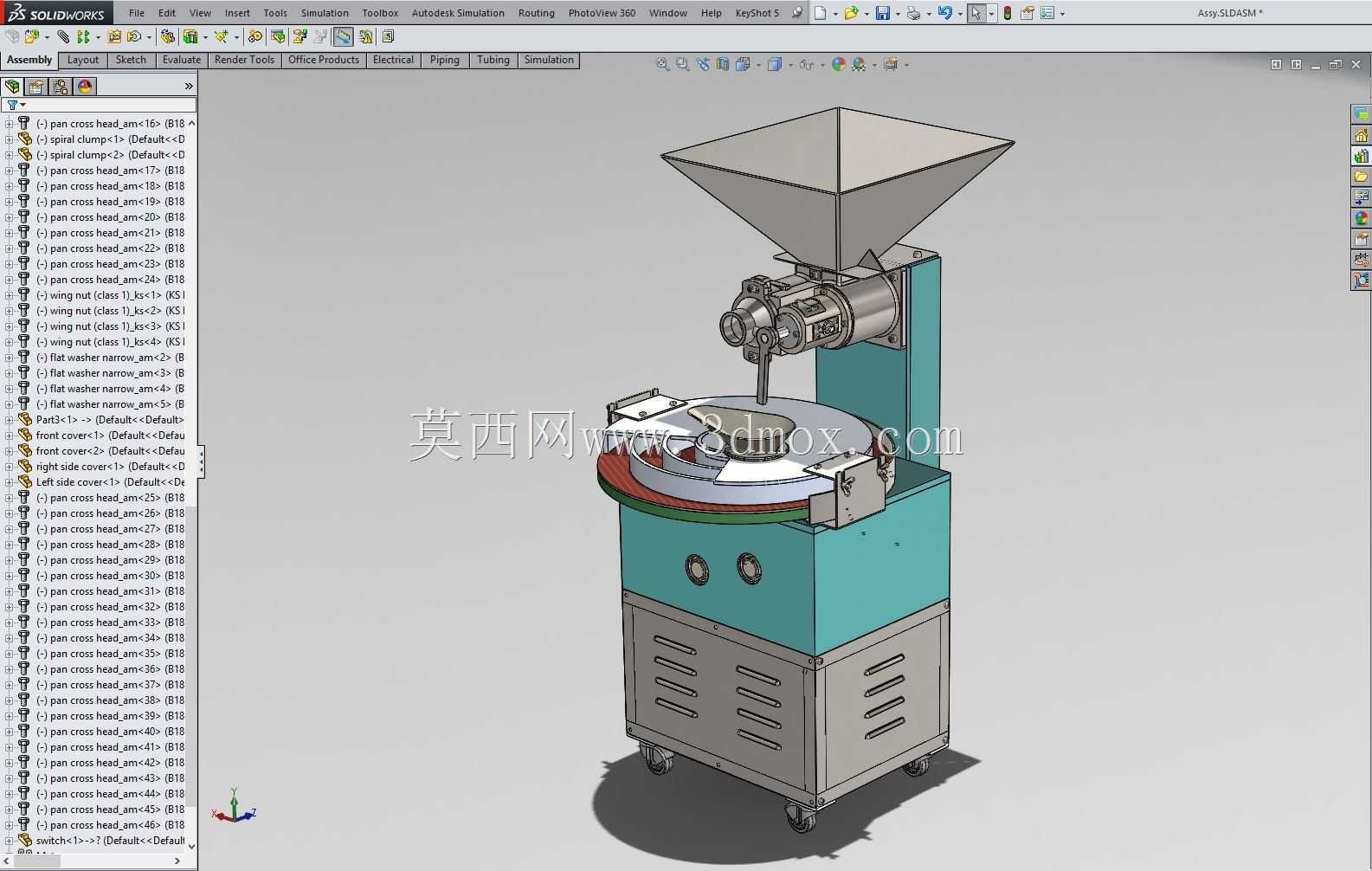Toggle the Select arrow tool
This screenshot has height=871, width=1372.
(976, 13)
